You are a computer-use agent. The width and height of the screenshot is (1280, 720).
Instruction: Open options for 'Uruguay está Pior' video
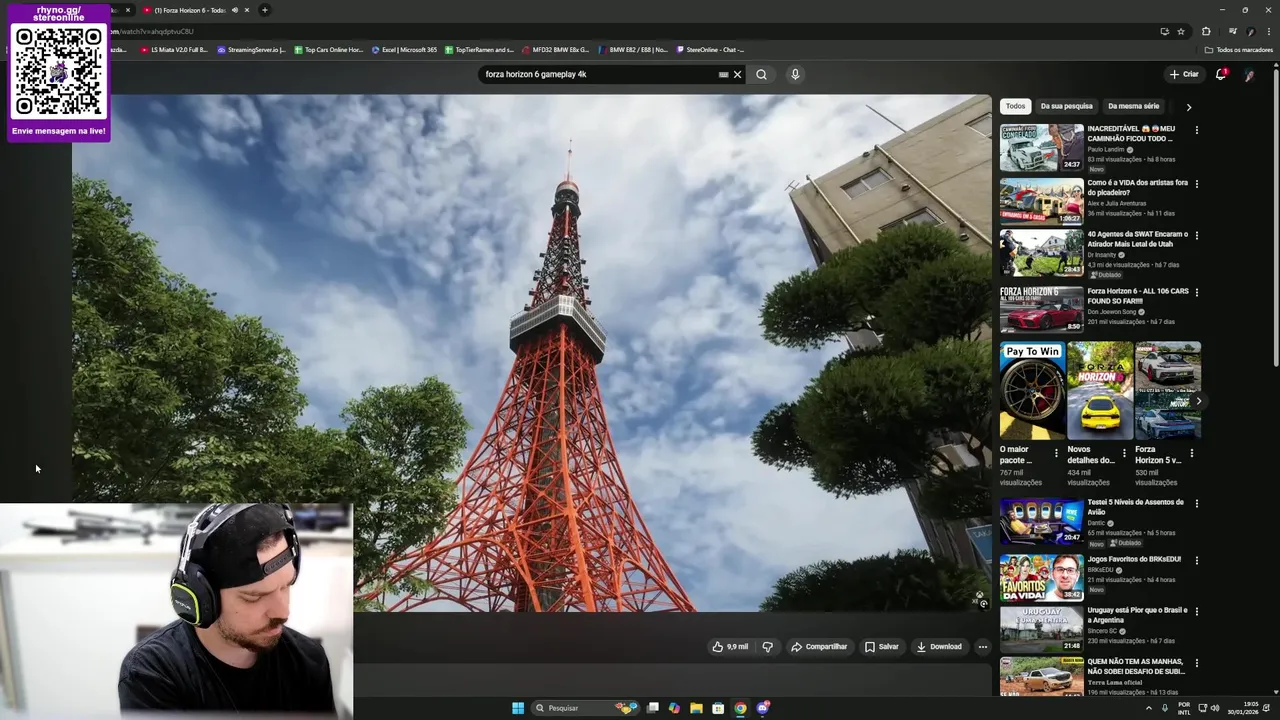1196,611
